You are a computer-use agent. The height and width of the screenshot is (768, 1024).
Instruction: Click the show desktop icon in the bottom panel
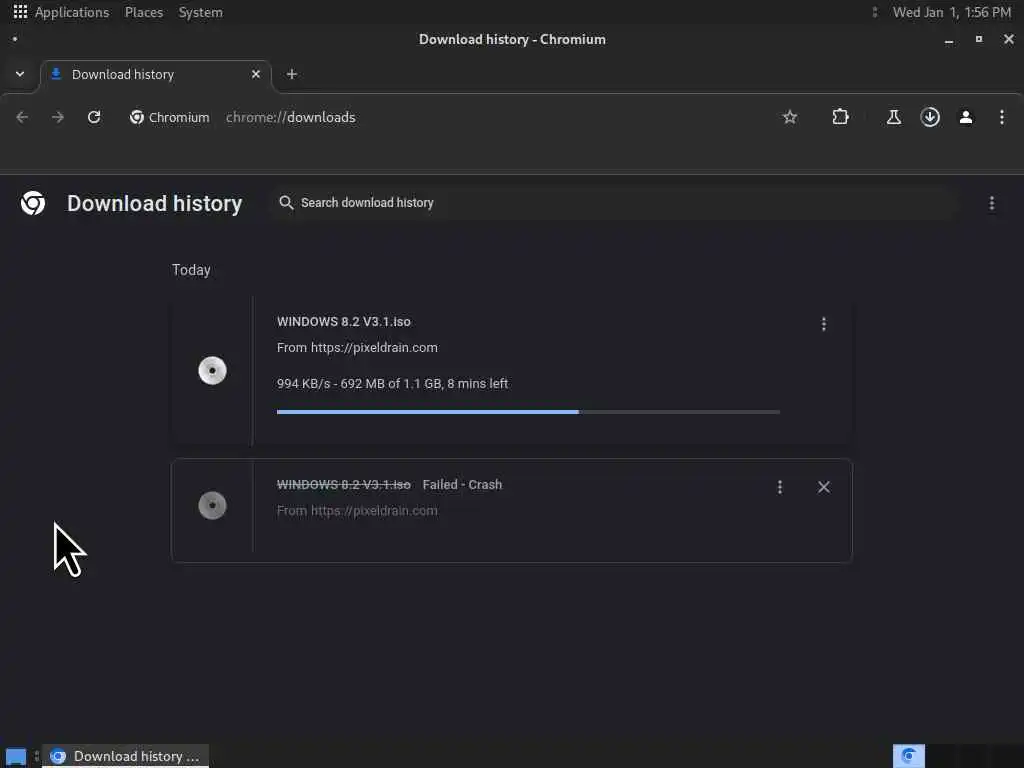tap(16, 757)
